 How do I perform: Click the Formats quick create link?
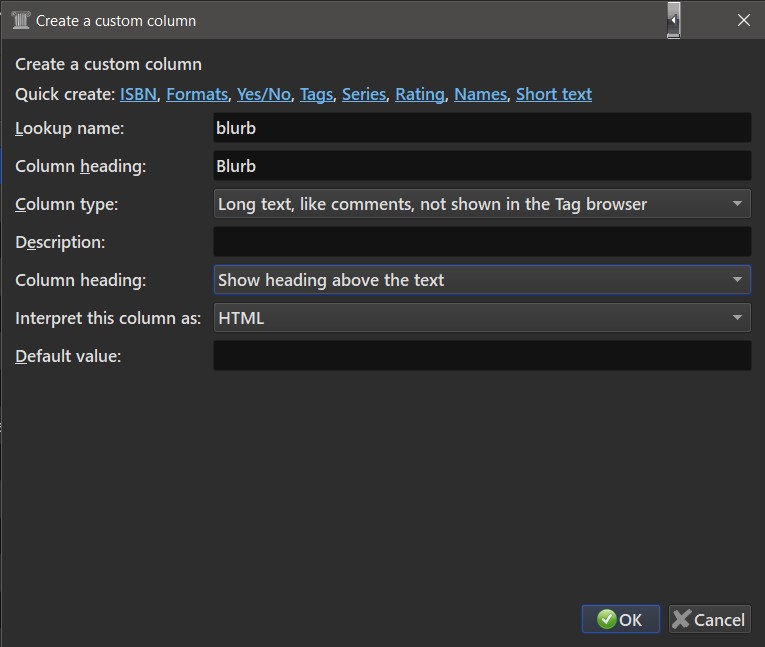(x=197, y=94)
